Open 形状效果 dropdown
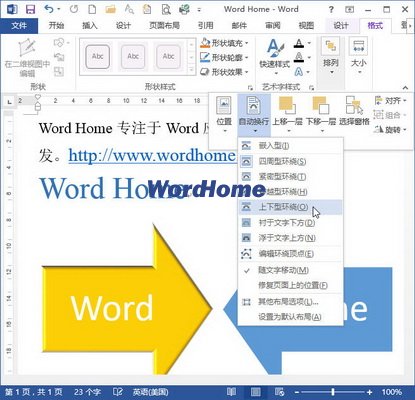This screenshot has width=415, height=400. pyautogui.click(x=224, y=72)
